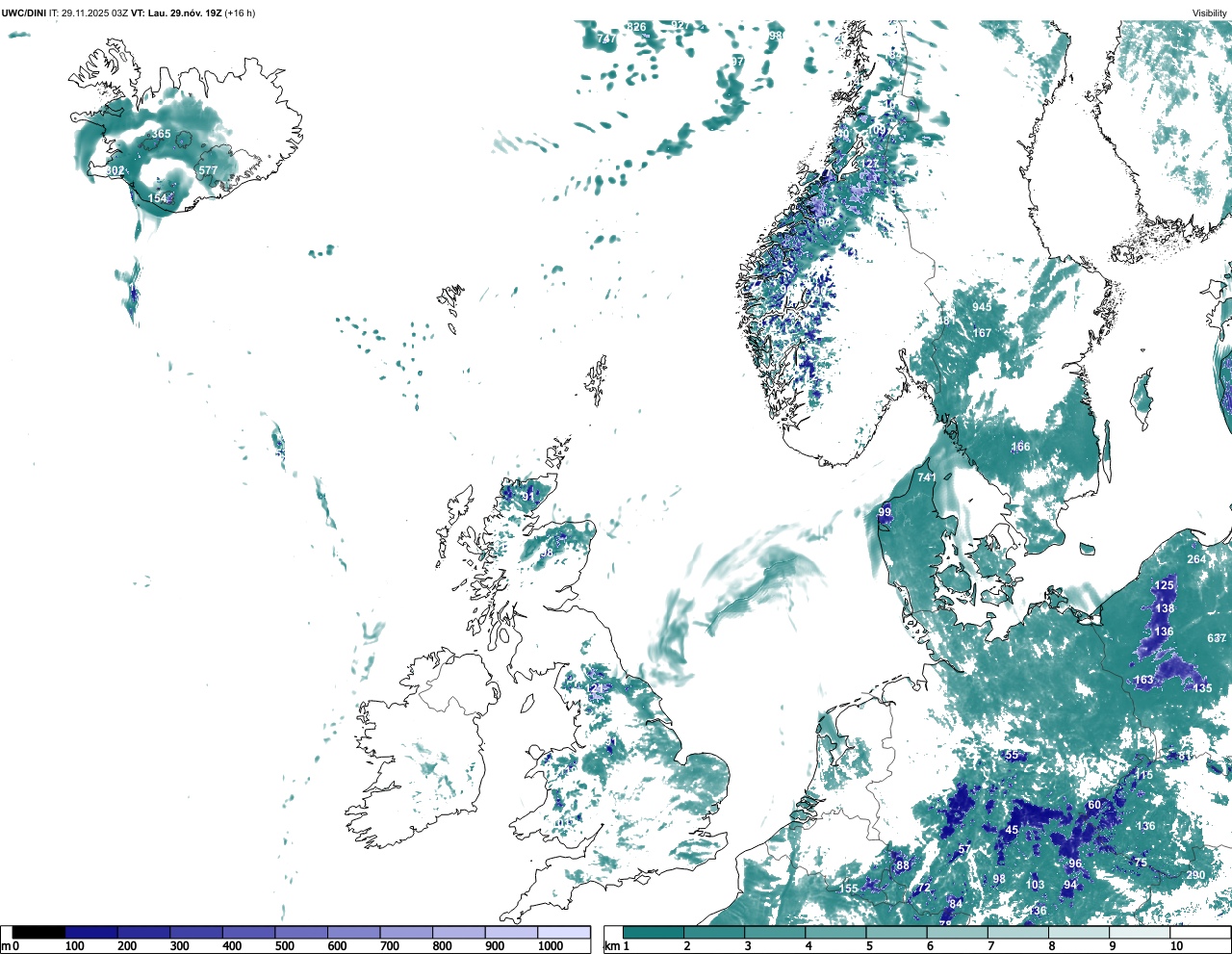Click the '115' visibility value
1232x954 pixels.
click(1143, 775)
